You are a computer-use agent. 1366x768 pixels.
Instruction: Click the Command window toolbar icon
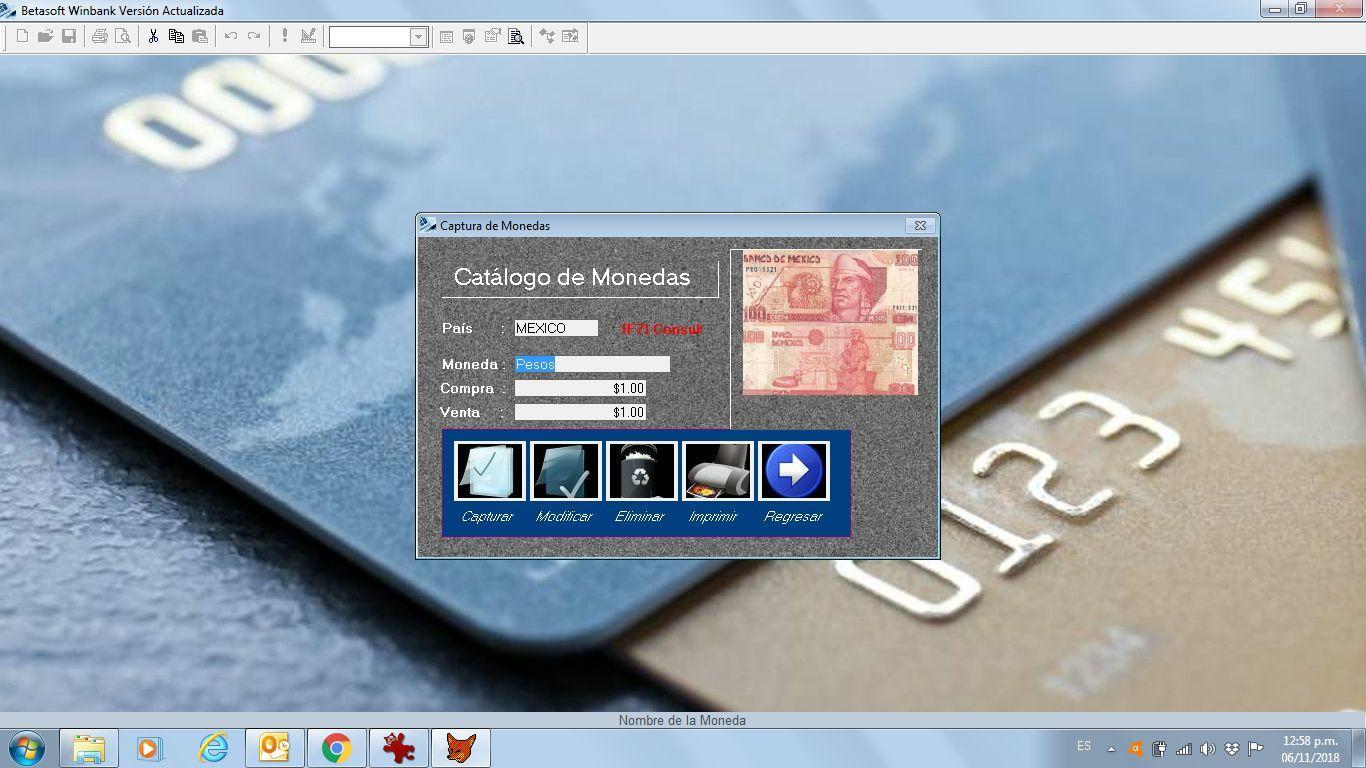coord(446,36)
